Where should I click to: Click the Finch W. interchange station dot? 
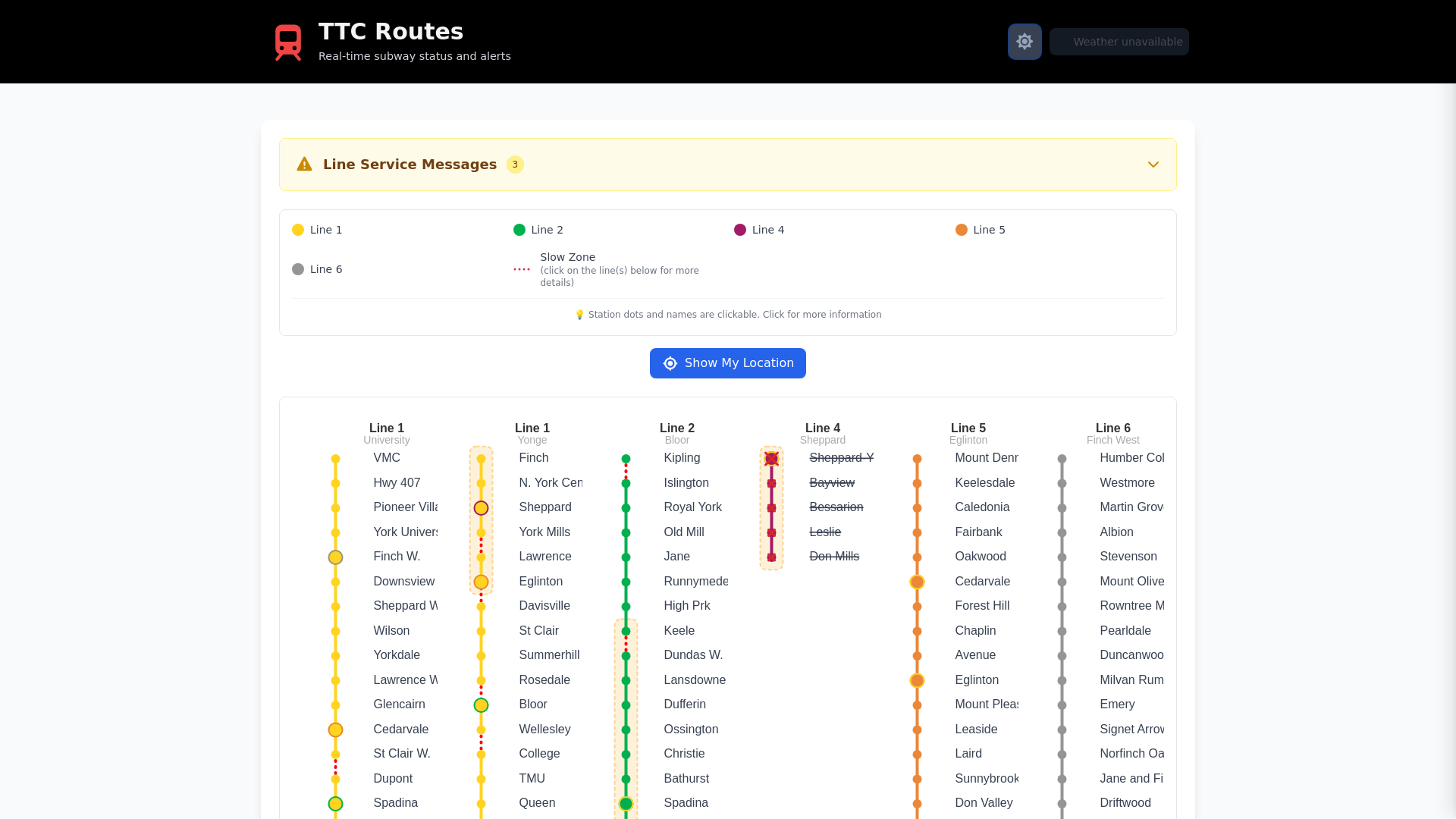[335, 557]
